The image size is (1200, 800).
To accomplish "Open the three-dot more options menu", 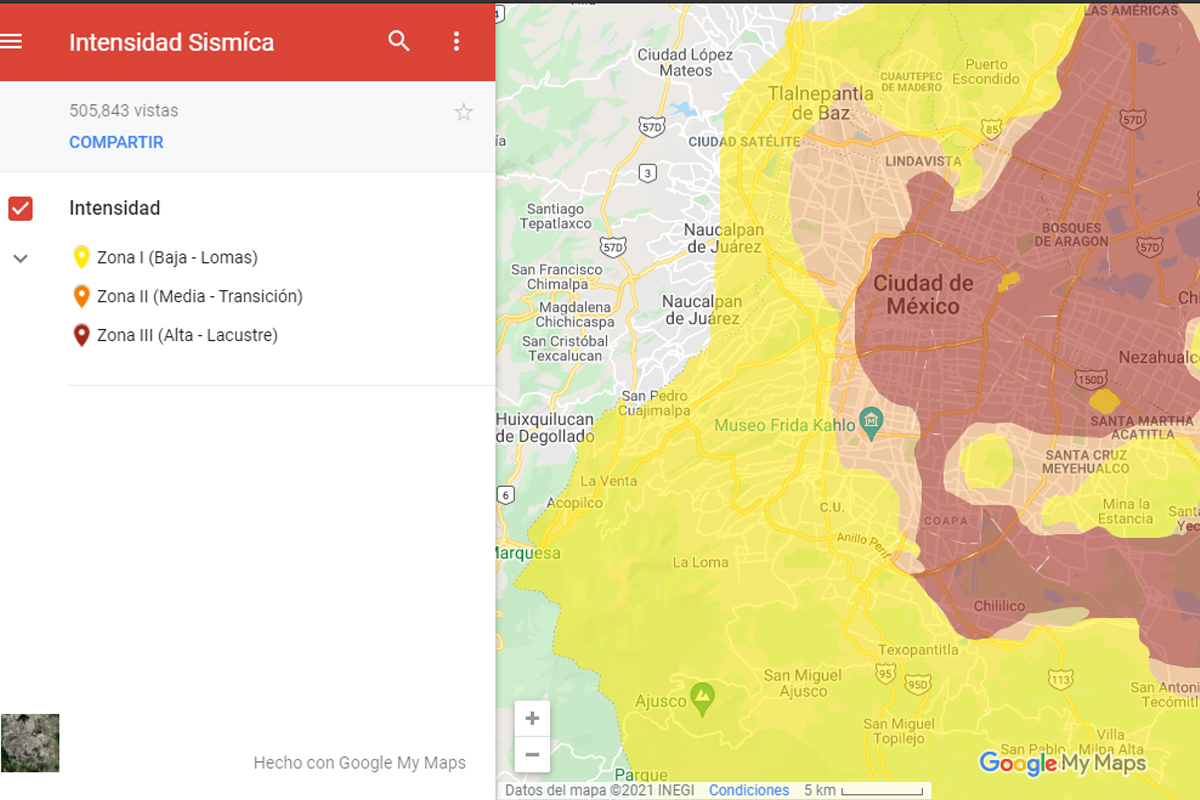I will (x=456, y=41).
